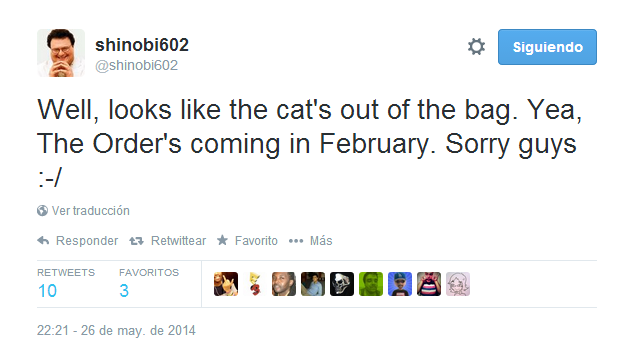Screen dimensions: 629x360
Task: View the 10 retweets count
Action: coord(47,291)
